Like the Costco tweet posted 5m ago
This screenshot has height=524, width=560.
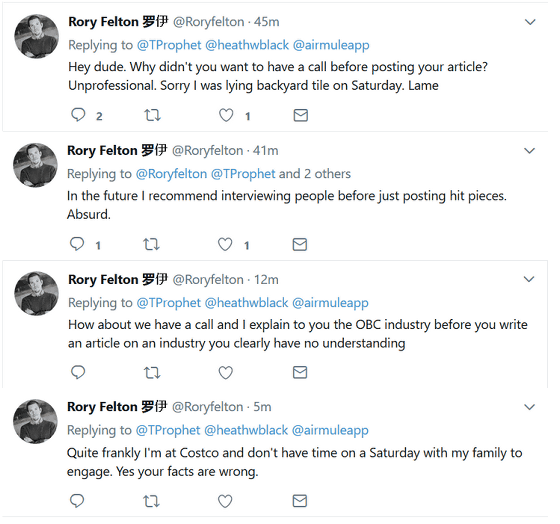tap(225, 501)
